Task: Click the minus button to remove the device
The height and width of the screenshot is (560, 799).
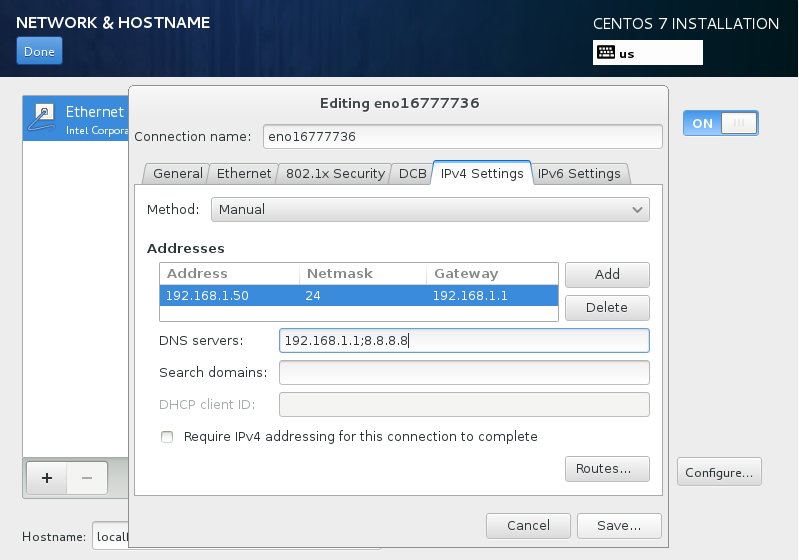Action: (x=87, y=478)
